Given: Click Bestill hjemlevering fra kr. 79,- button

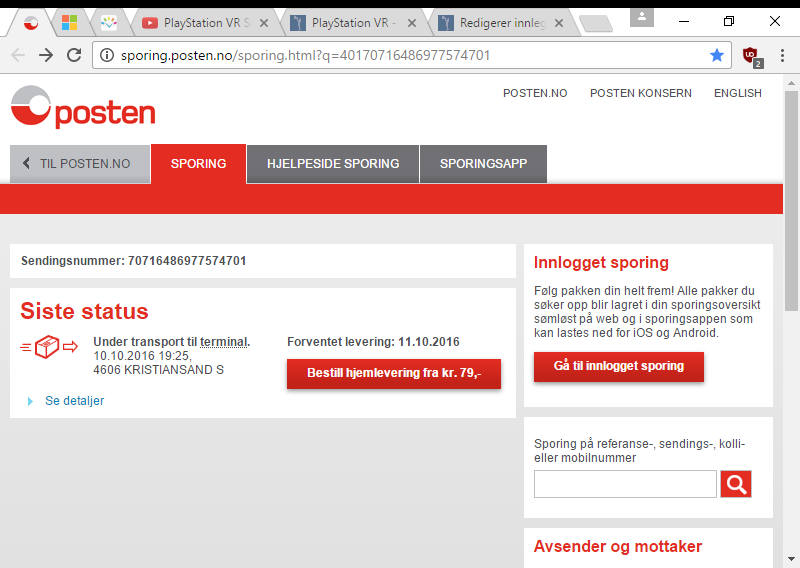Looking at the screenshot, I should tap(394, 374).
